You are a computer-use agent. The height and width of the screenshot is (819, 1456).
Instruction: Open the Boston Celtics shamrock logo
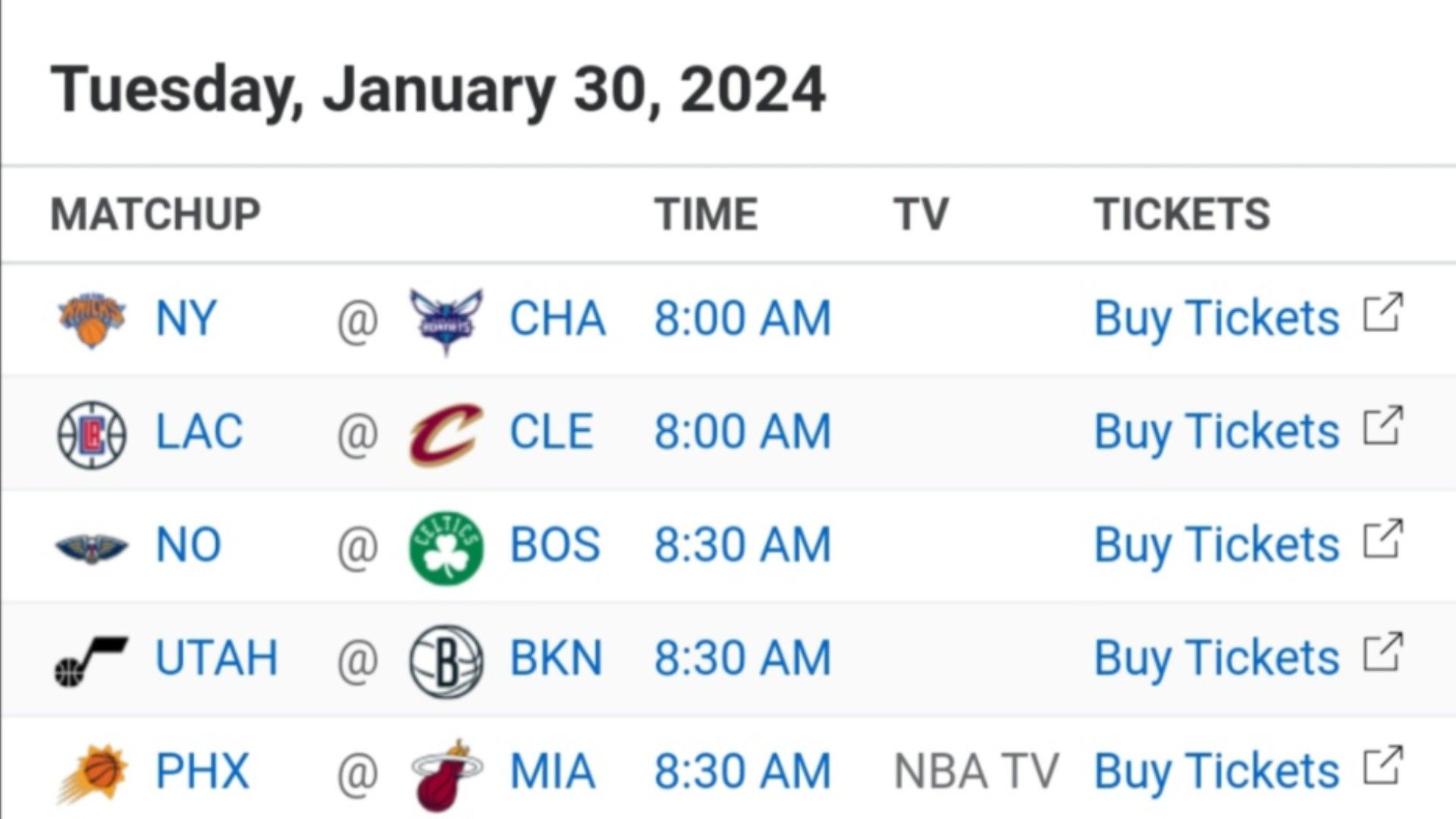pos(446,547)
